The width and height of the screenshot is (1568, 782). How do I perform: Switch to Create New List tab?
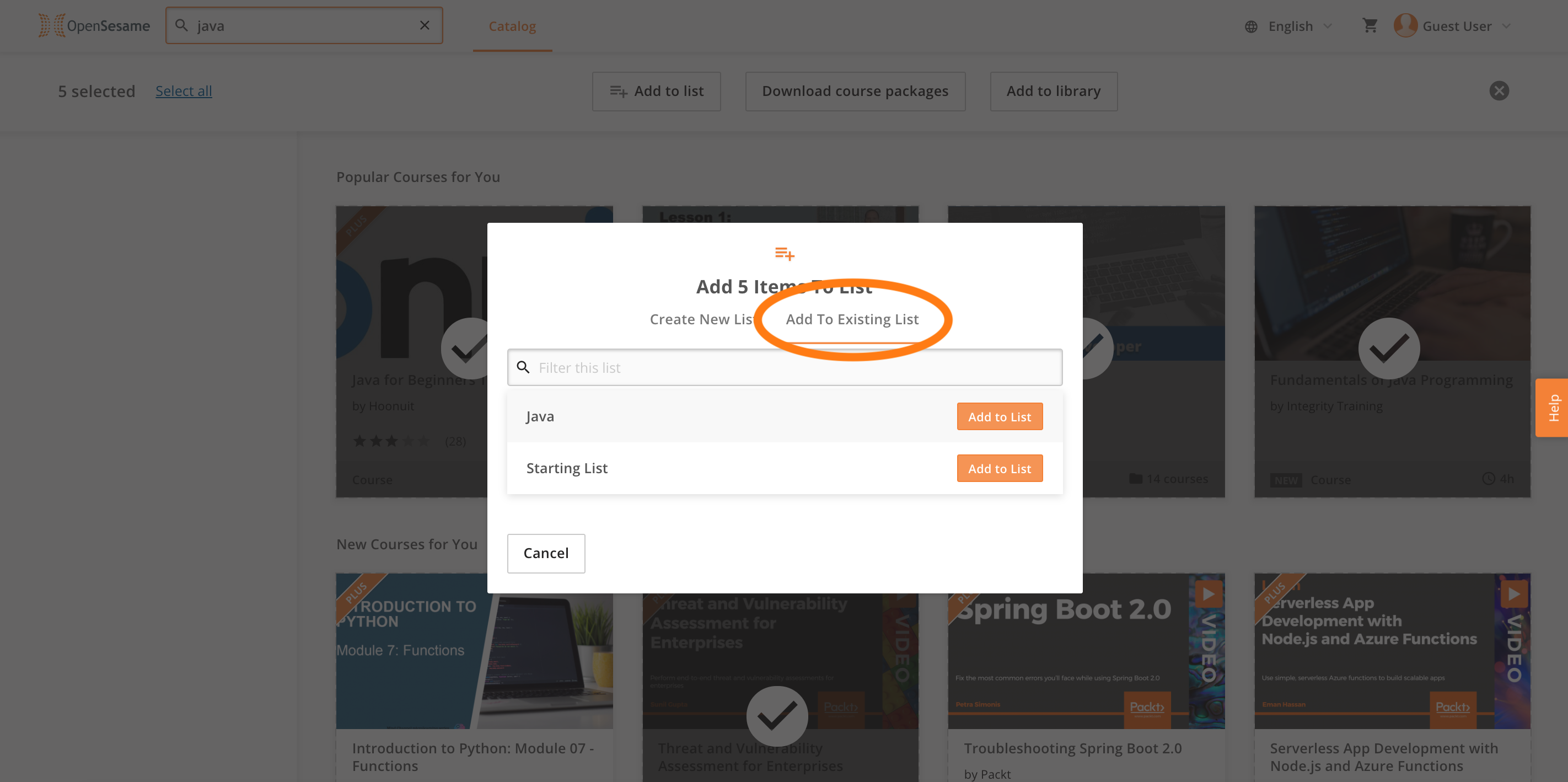pos(702,319)
